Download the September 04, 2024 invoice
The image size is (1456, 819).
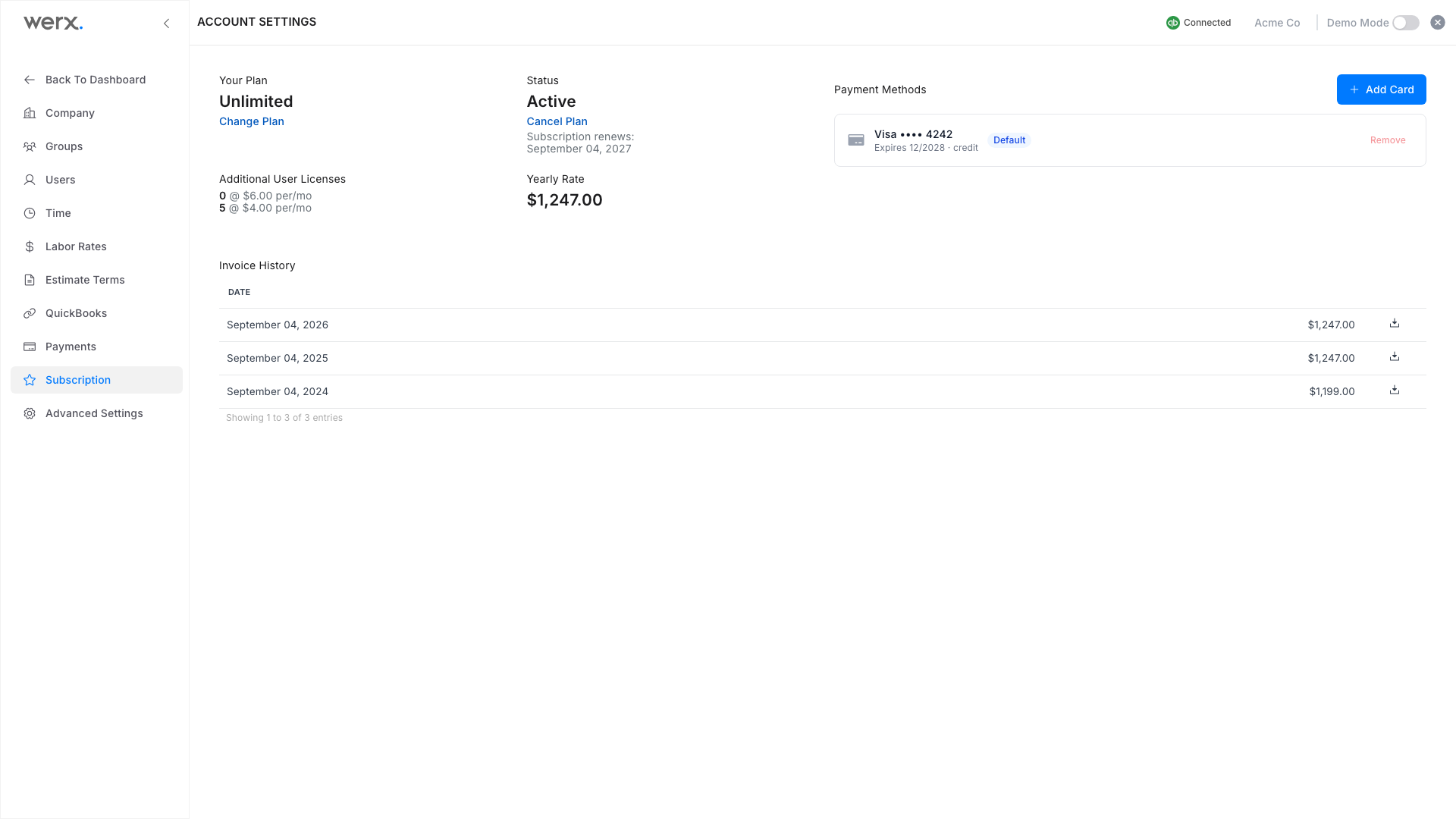pos(1395,390)
